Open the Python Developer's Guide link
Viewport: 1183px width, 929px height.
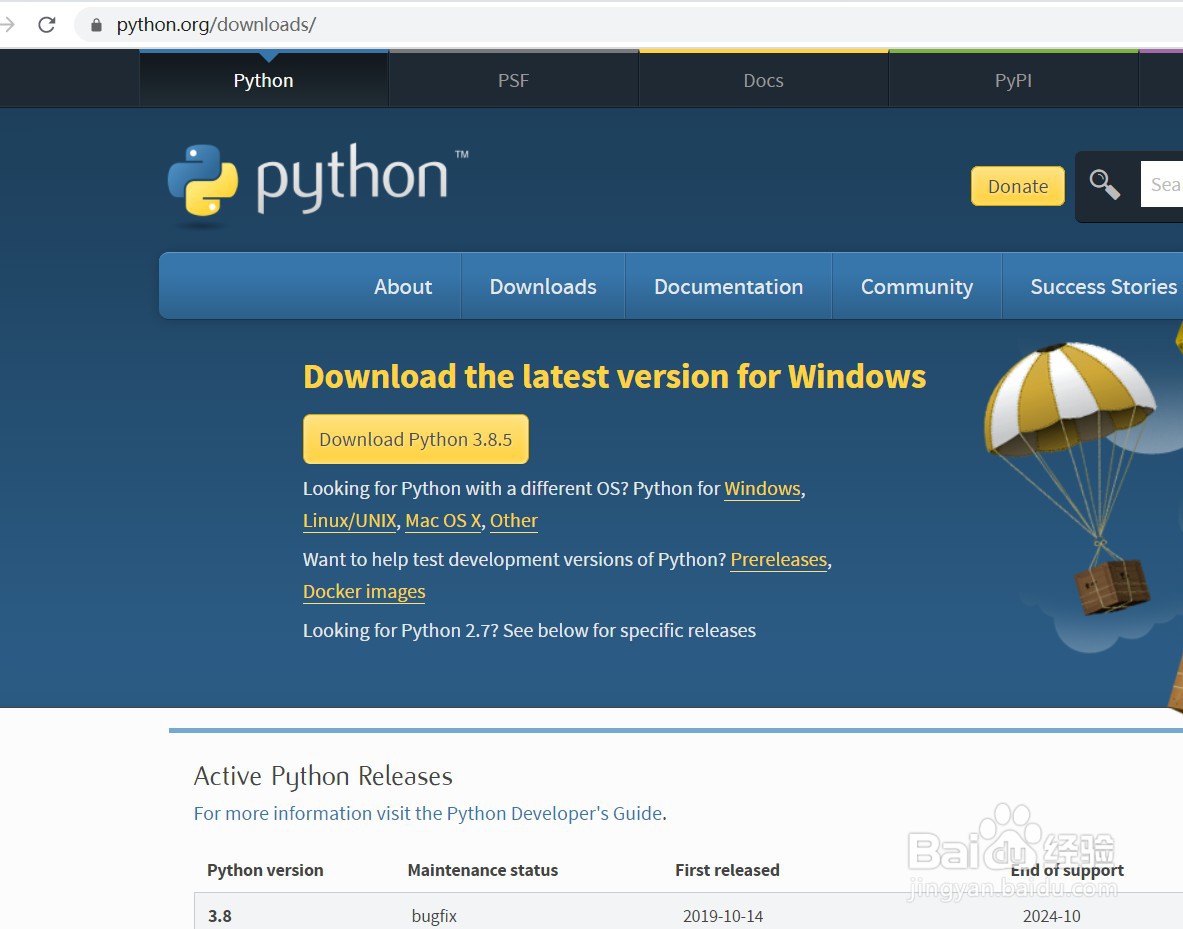pos(555,814)
